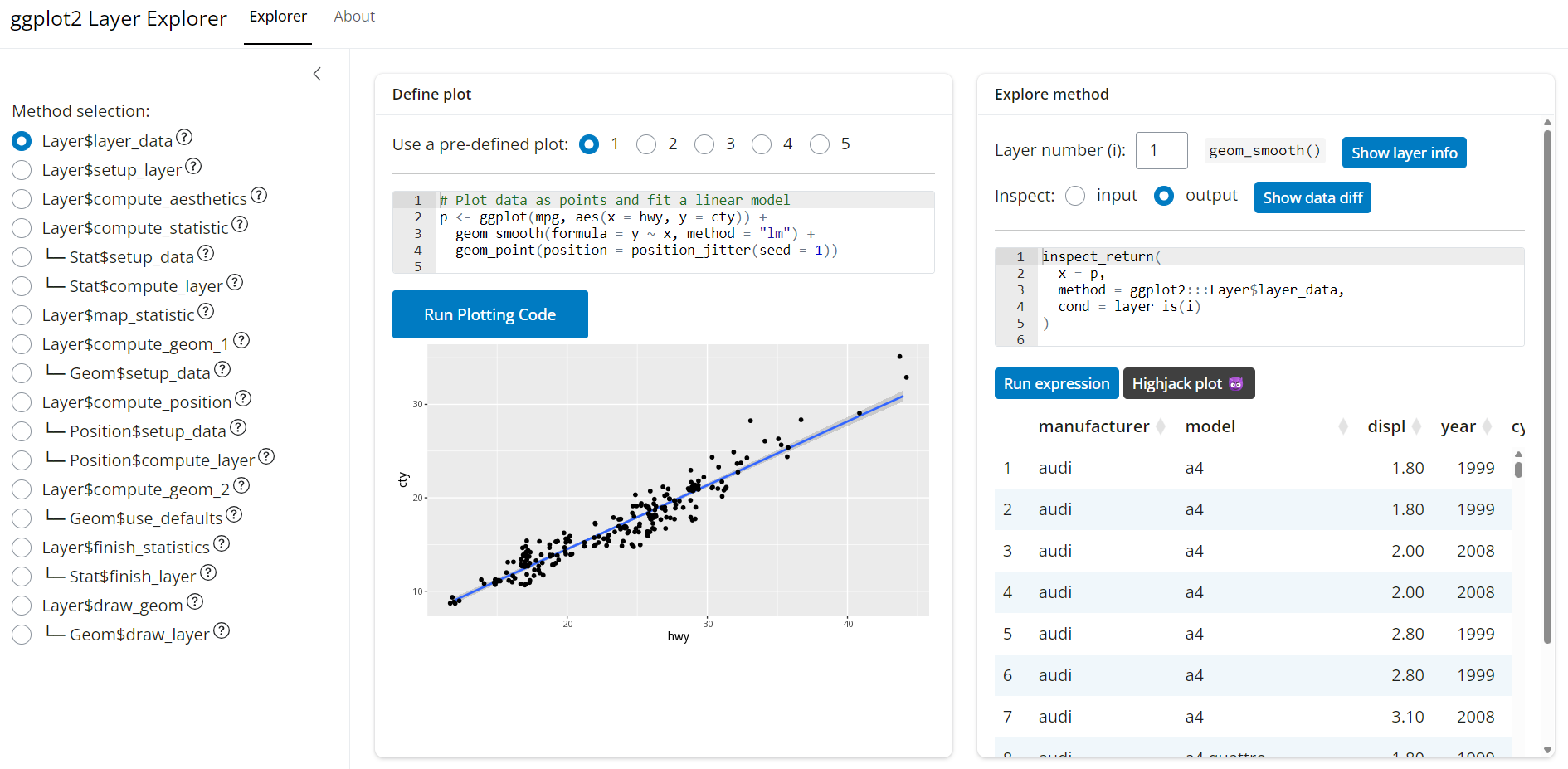
Task: Open help for Layer$layer_data method
Action: coord(184,138)
